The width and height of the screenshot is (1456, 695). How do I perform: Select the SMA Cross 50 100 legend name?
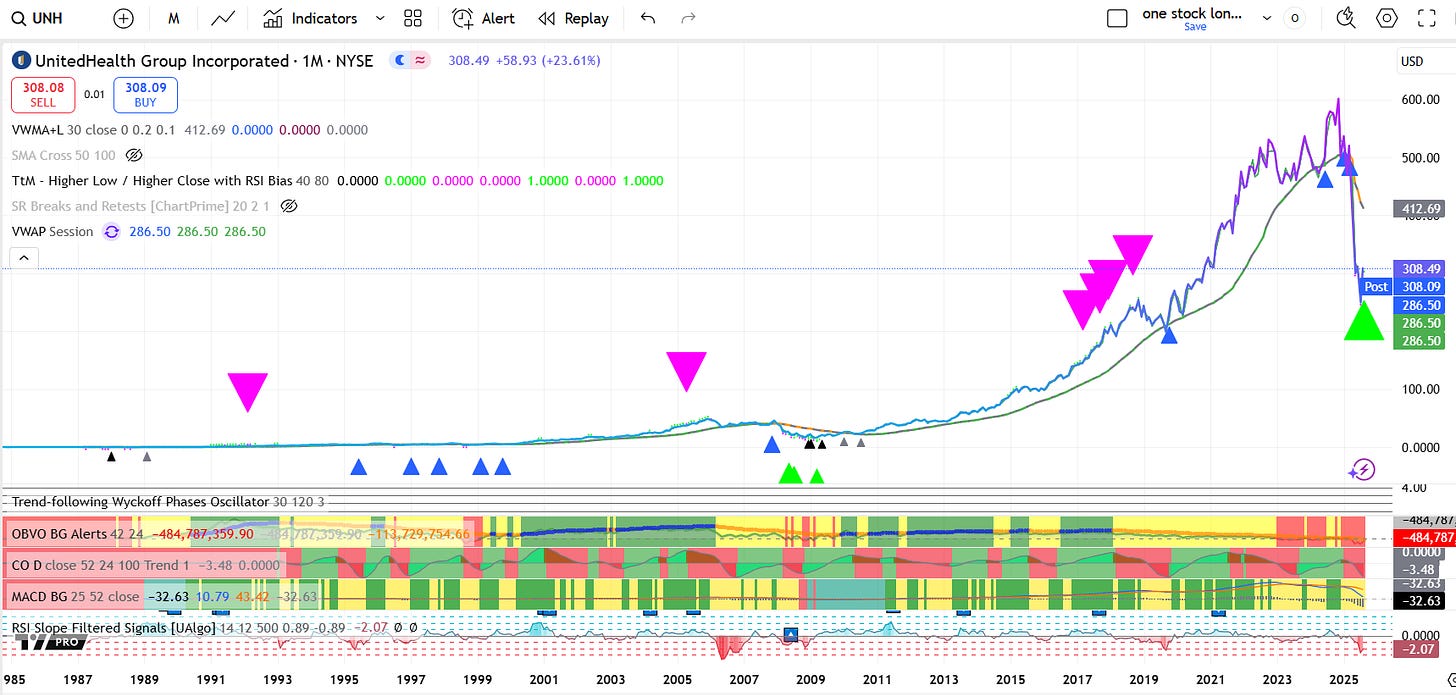(x=63, y=156)
